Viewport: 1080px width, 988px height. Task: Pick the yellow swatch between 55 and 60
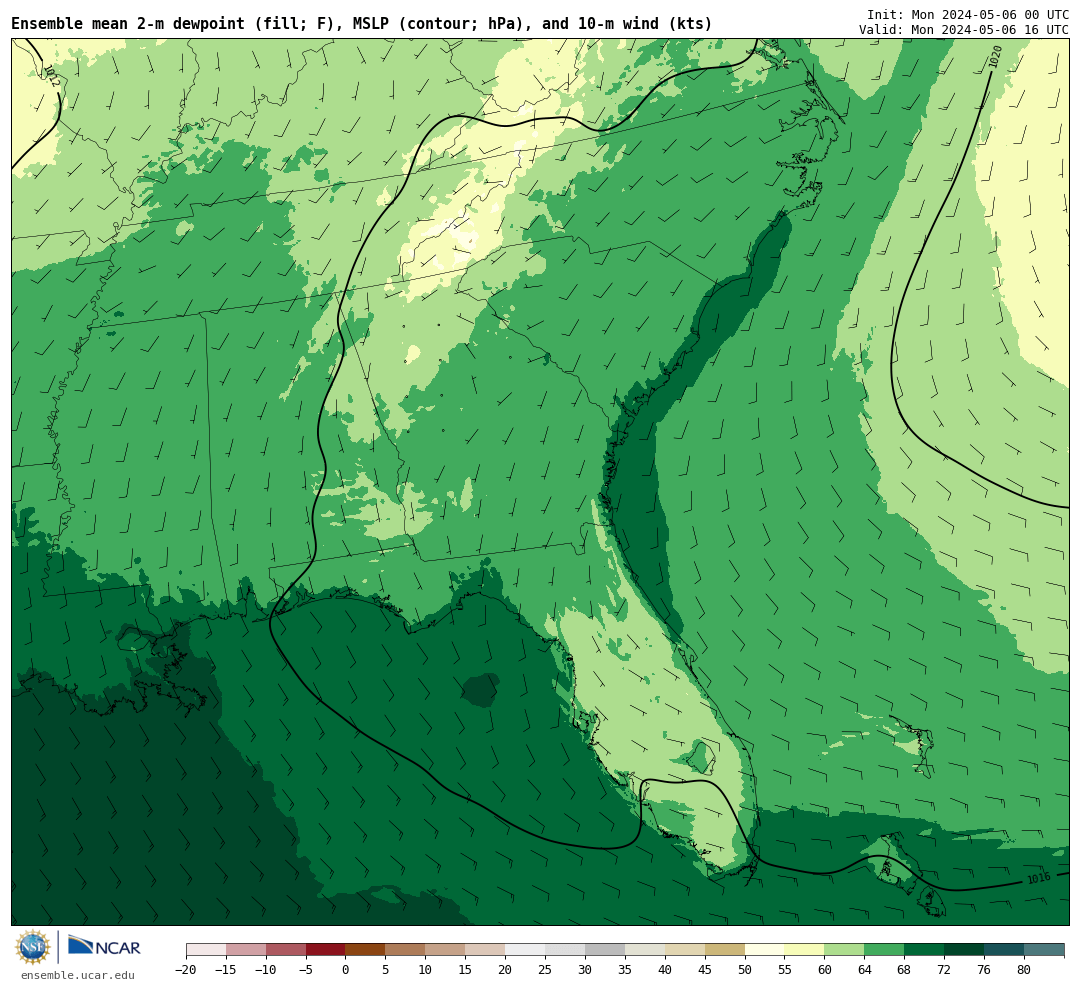coord(805,950)
